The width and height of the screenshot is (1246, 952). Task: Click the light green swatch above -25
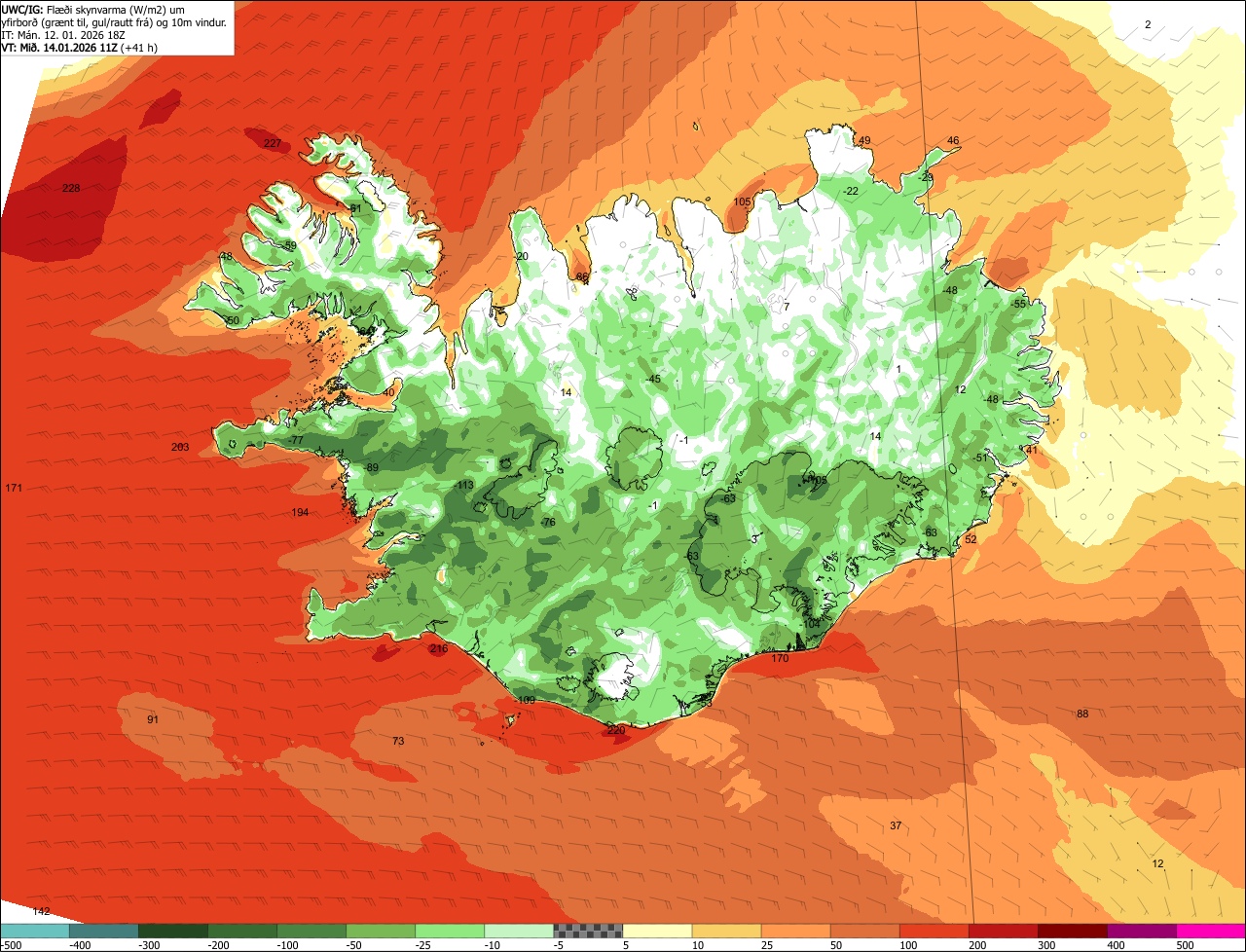[x=449, y=931]
